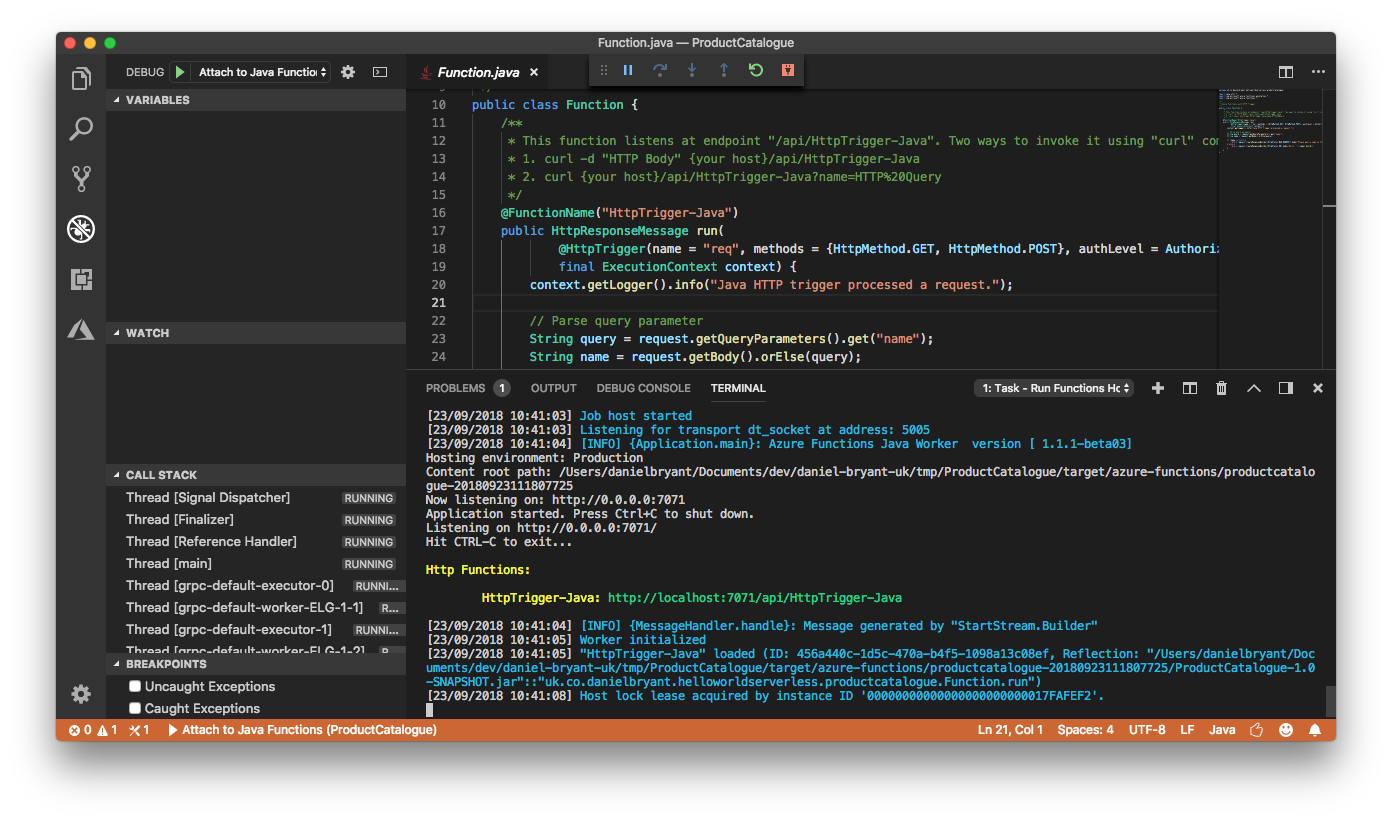The width and height of the screenshot is (1392, 821).
Task: Collapse the Variables section
Action: click(117, 100)
